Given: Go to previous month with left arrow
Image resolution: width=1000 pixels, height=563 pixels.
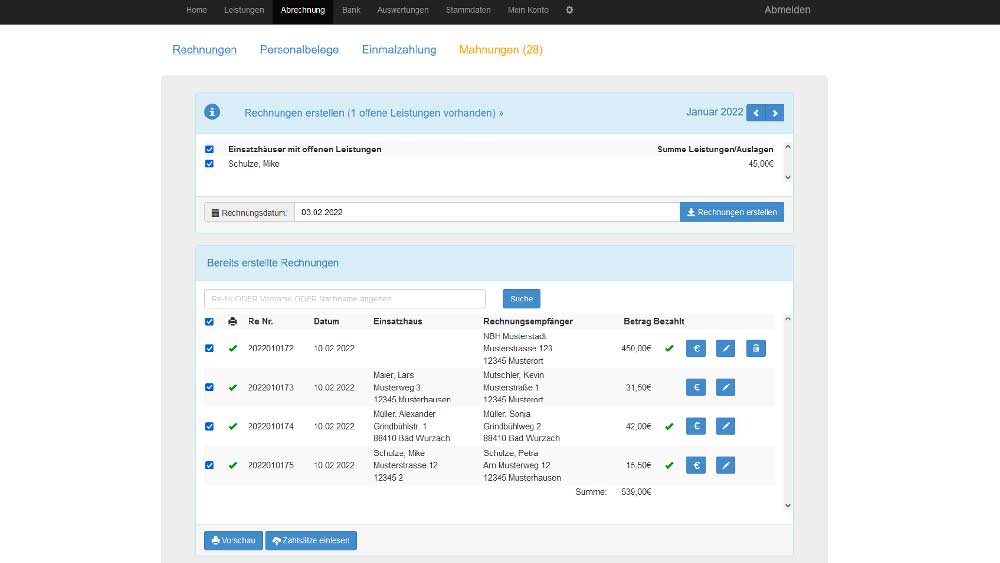Looking at the screenshot, I should (756, 113).
